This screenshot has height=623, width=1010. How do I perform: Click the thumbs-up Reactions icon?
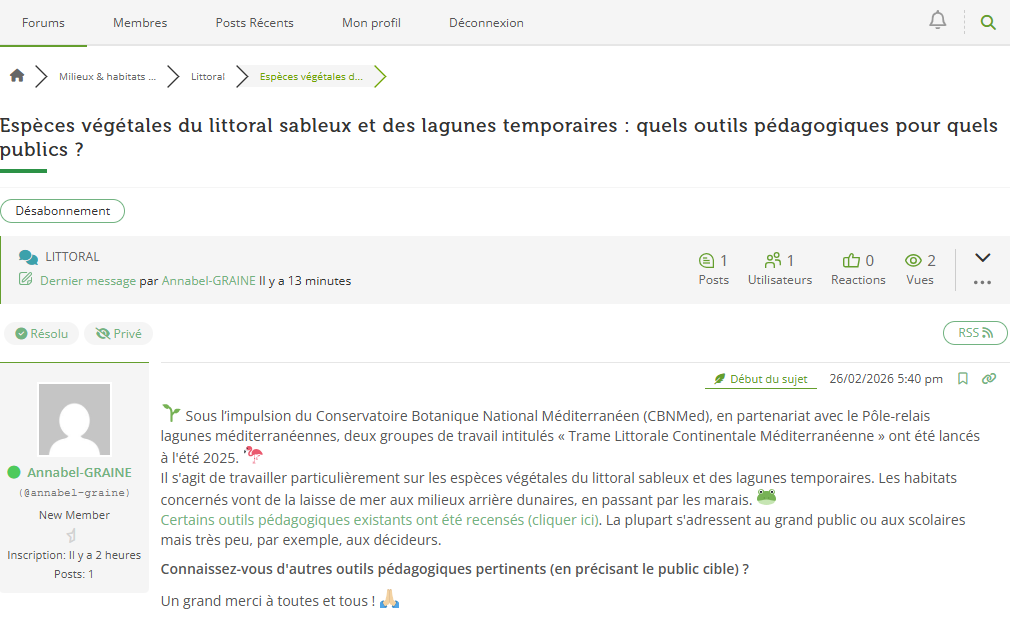tap(851, 261)
